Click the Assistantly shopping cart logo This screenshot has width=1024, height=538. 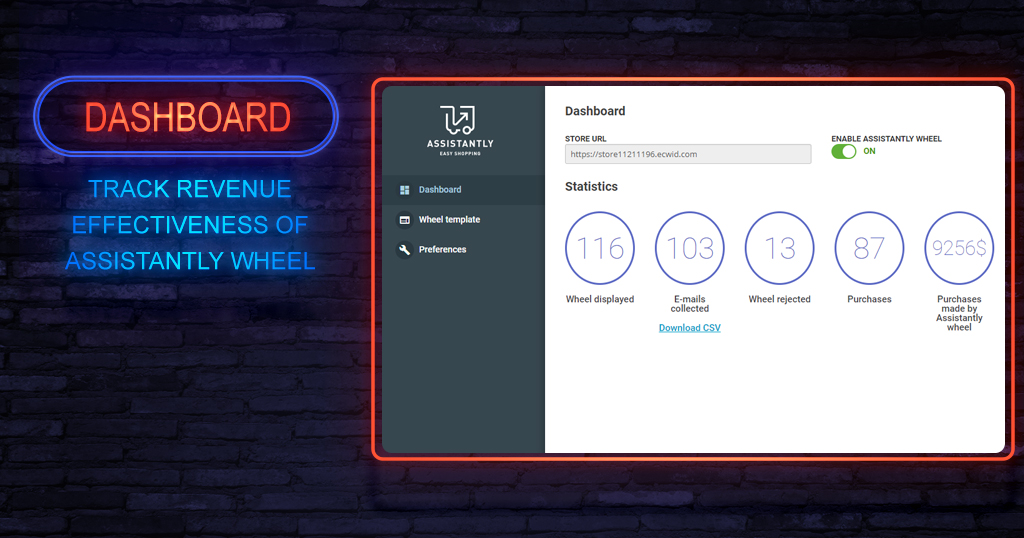pos(460,131)
